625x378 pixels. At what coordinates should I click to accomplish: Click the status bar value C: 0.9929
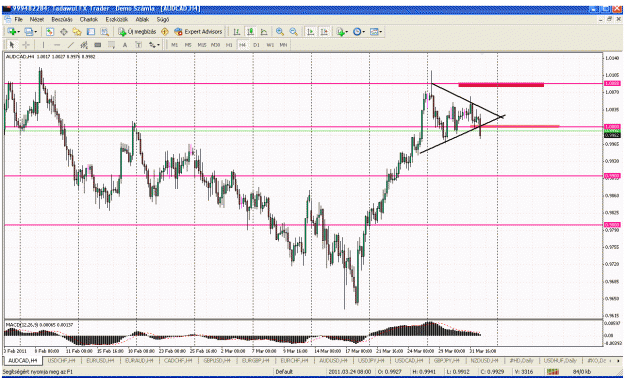coord(491,372)
